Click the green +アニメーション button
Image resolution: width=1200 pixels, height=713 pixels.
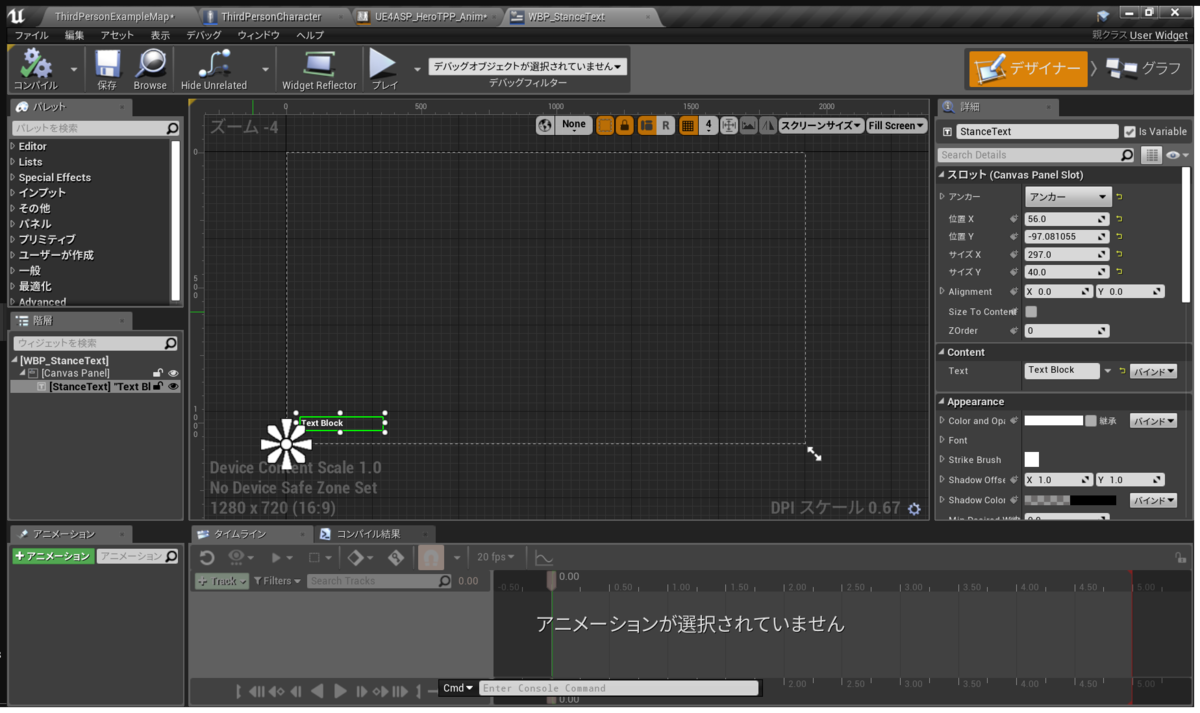click(53, 557)
